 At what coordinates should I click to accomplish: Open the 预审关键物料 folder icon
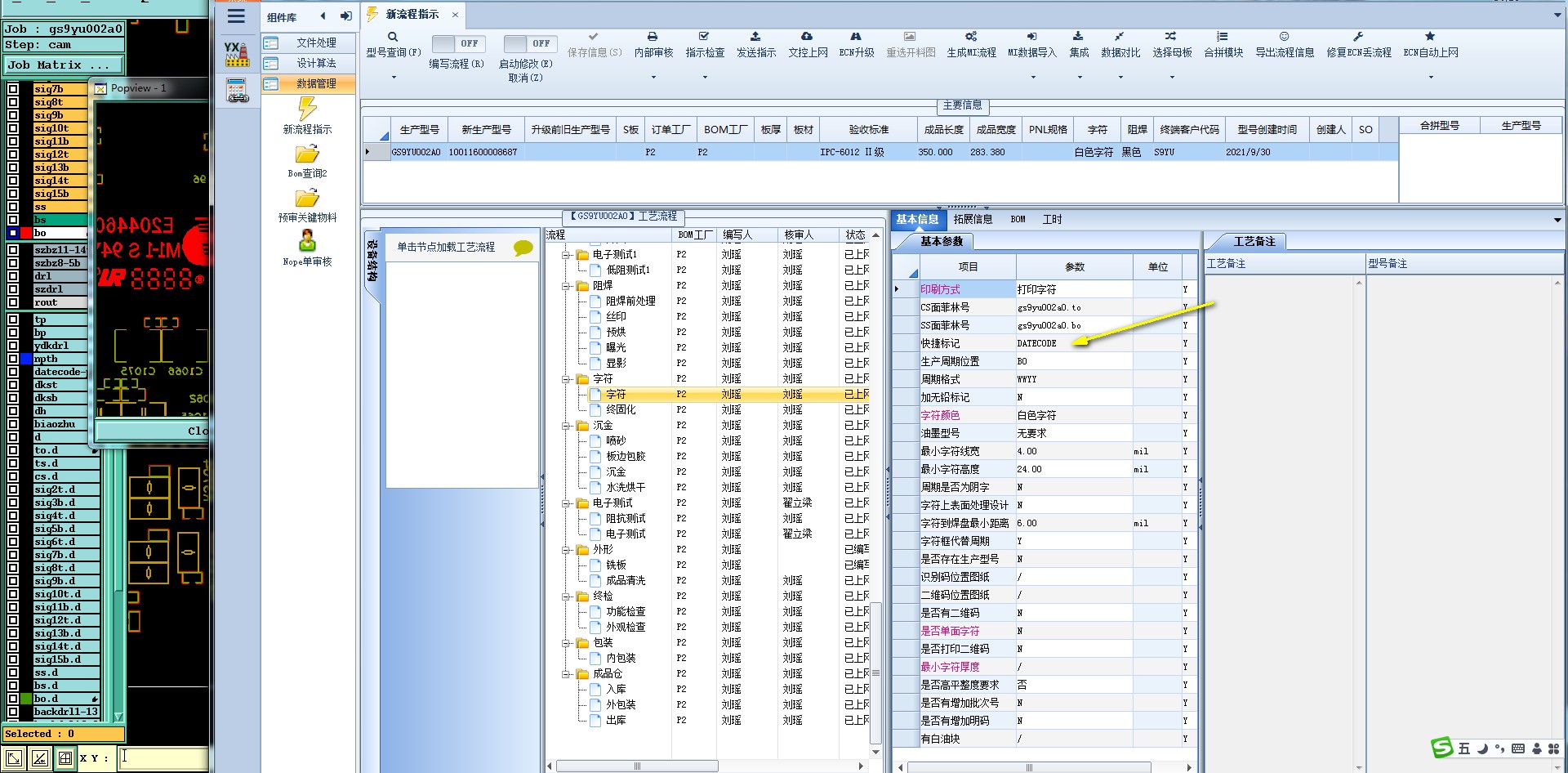(x=307, y=199)
